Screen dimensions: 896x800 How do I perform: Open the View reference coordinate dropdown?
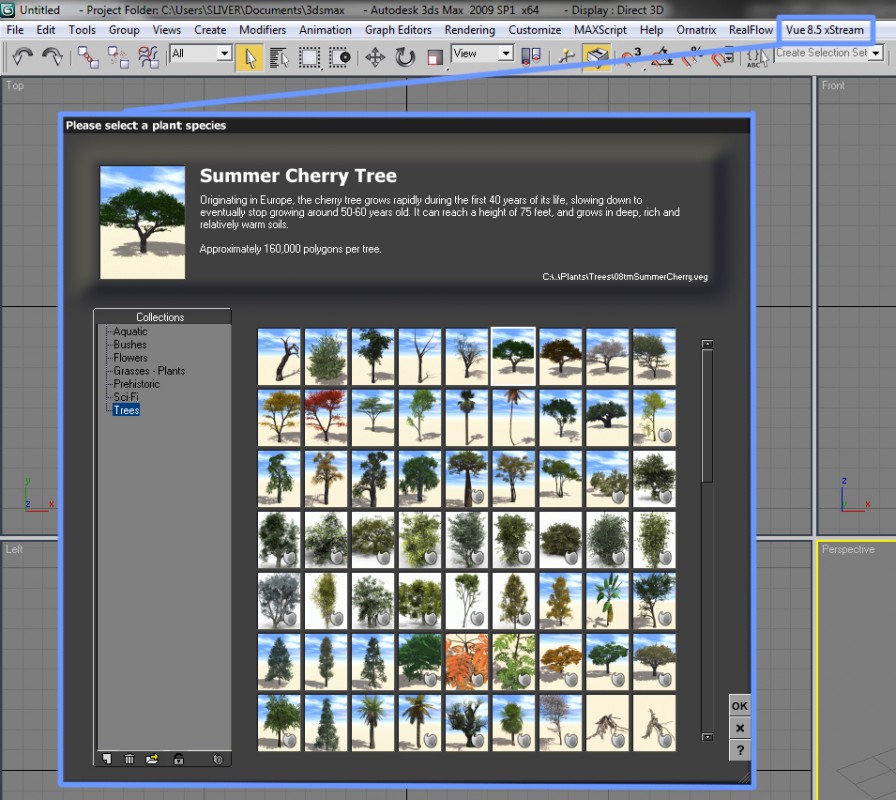(x=482, y=54)
